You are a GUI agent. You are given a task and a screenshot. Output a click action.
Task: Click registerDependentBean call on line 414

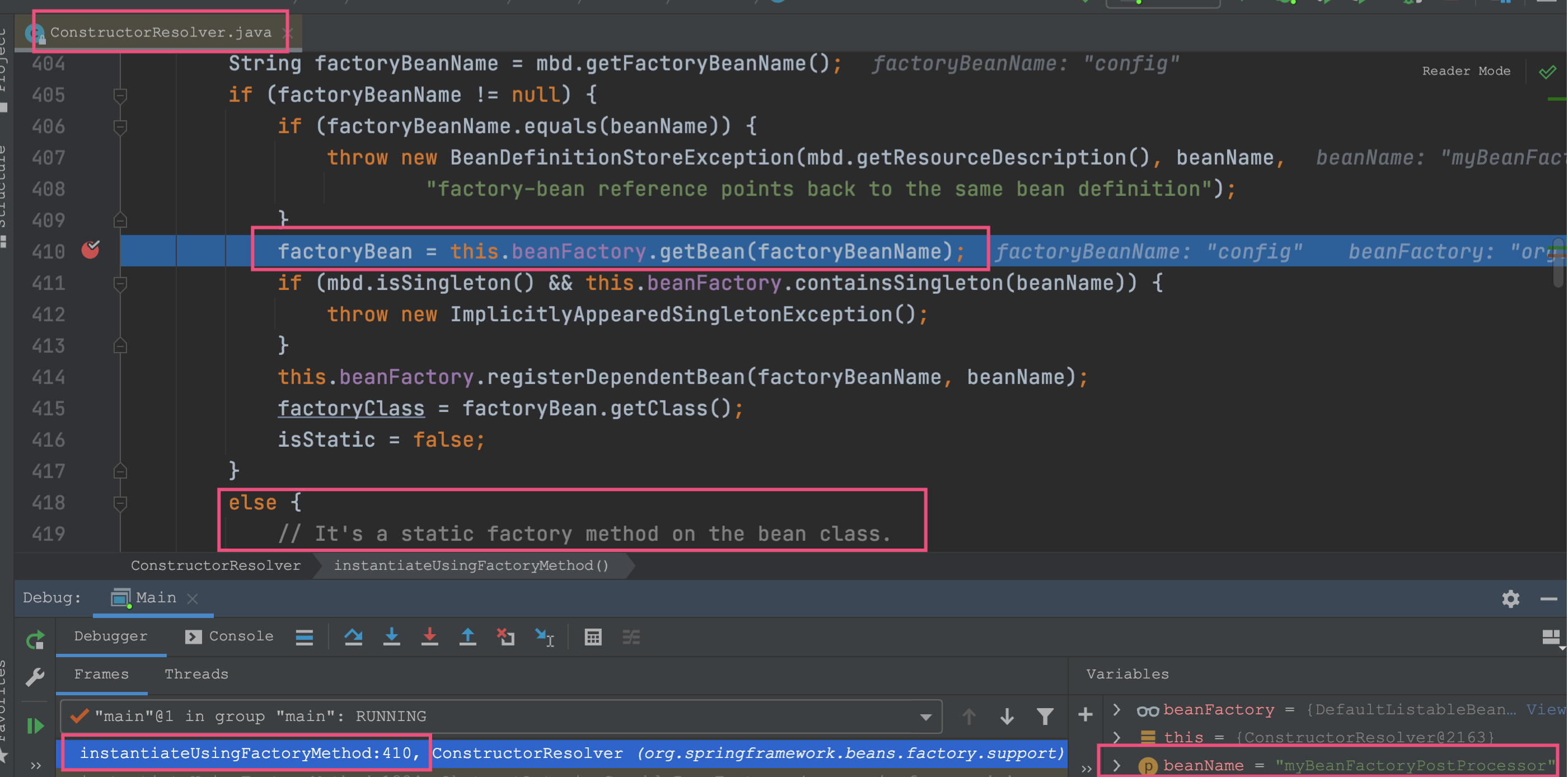(616, 377)
